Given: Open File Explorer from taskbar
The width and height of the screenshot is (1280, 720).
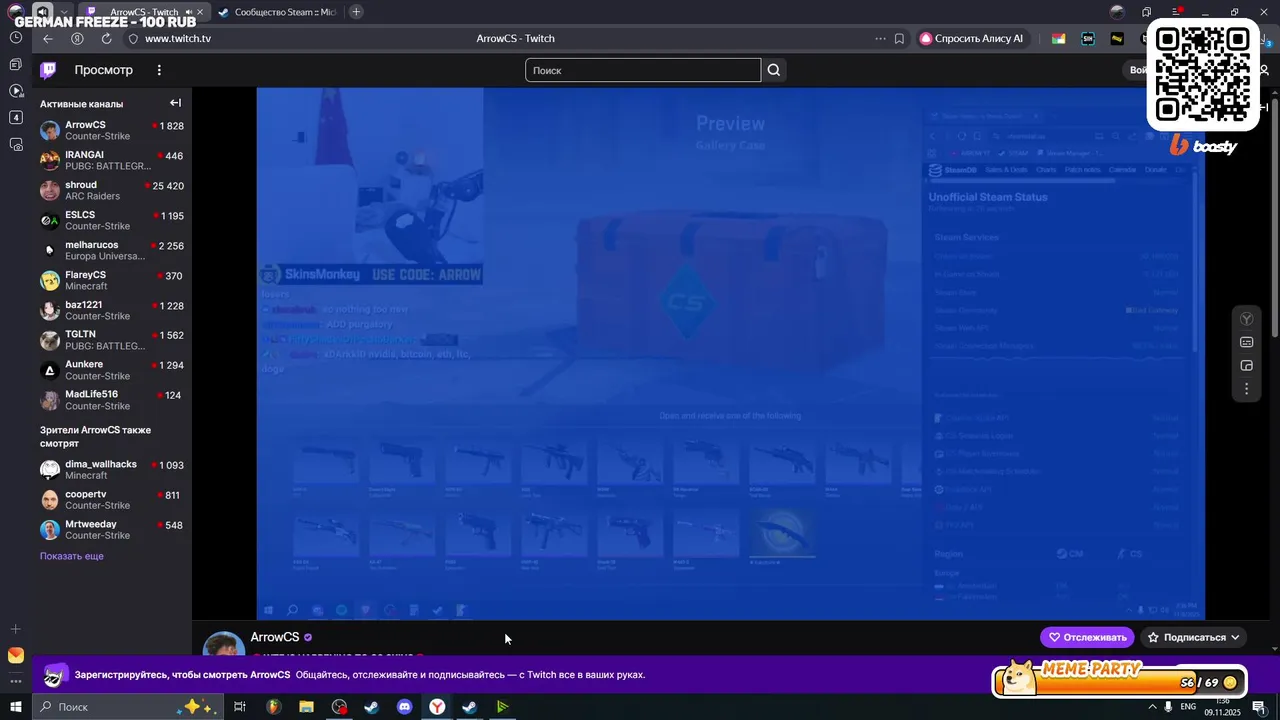Looking at the screenshot, I should click(x=306, y=707).
